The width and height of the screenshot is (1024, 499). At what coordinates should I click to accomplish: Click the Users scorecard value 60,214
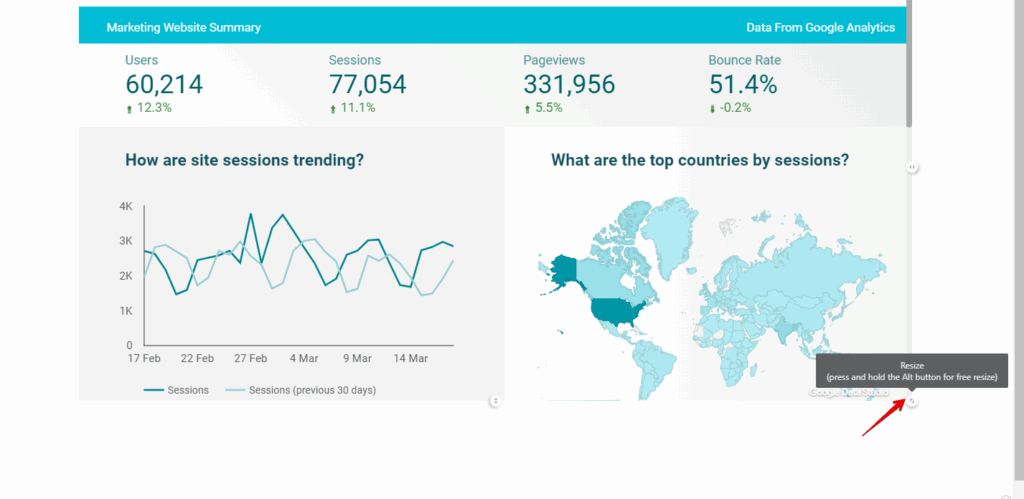[x=164, y=85]
